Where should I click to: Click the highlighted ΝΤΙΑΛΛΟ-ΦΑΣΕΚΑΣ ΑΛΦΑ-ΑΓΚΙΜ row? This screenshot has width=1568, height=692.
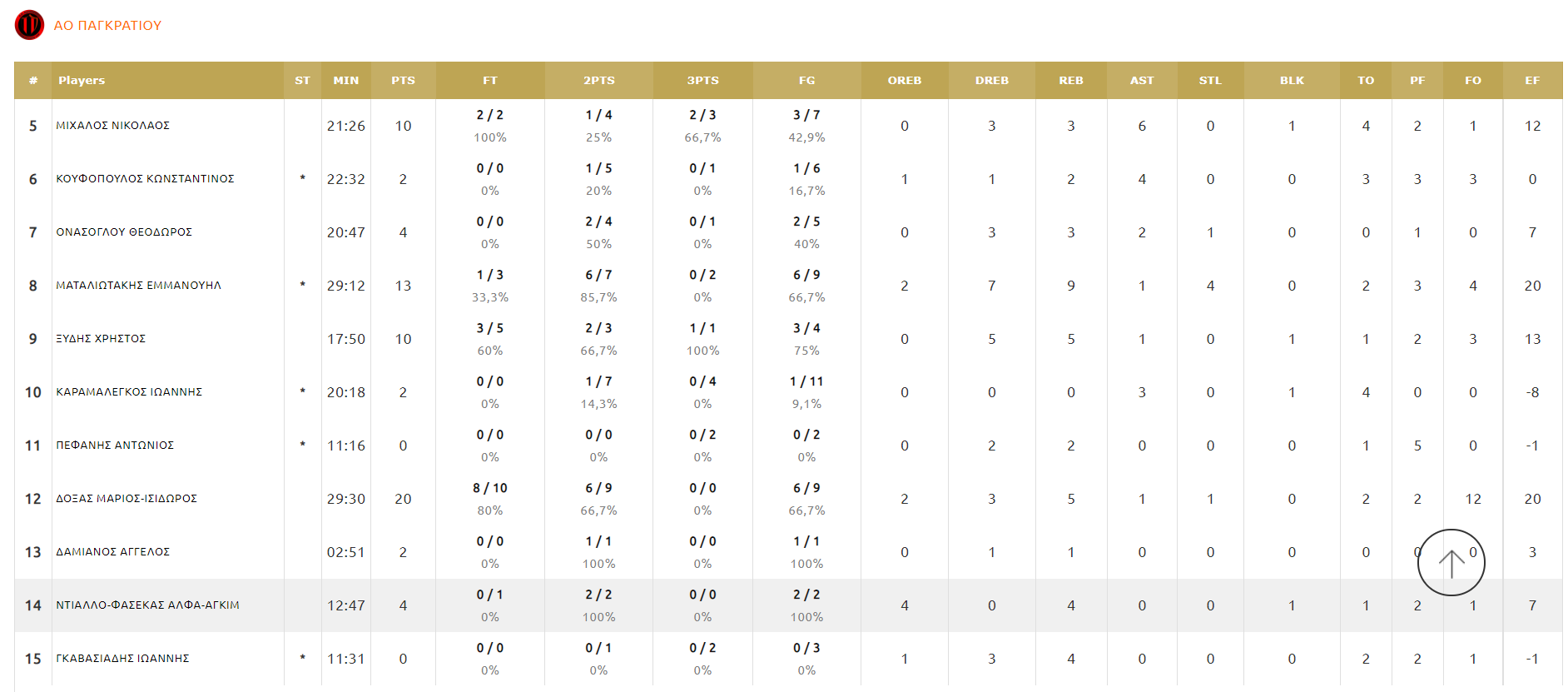point(147,605)
